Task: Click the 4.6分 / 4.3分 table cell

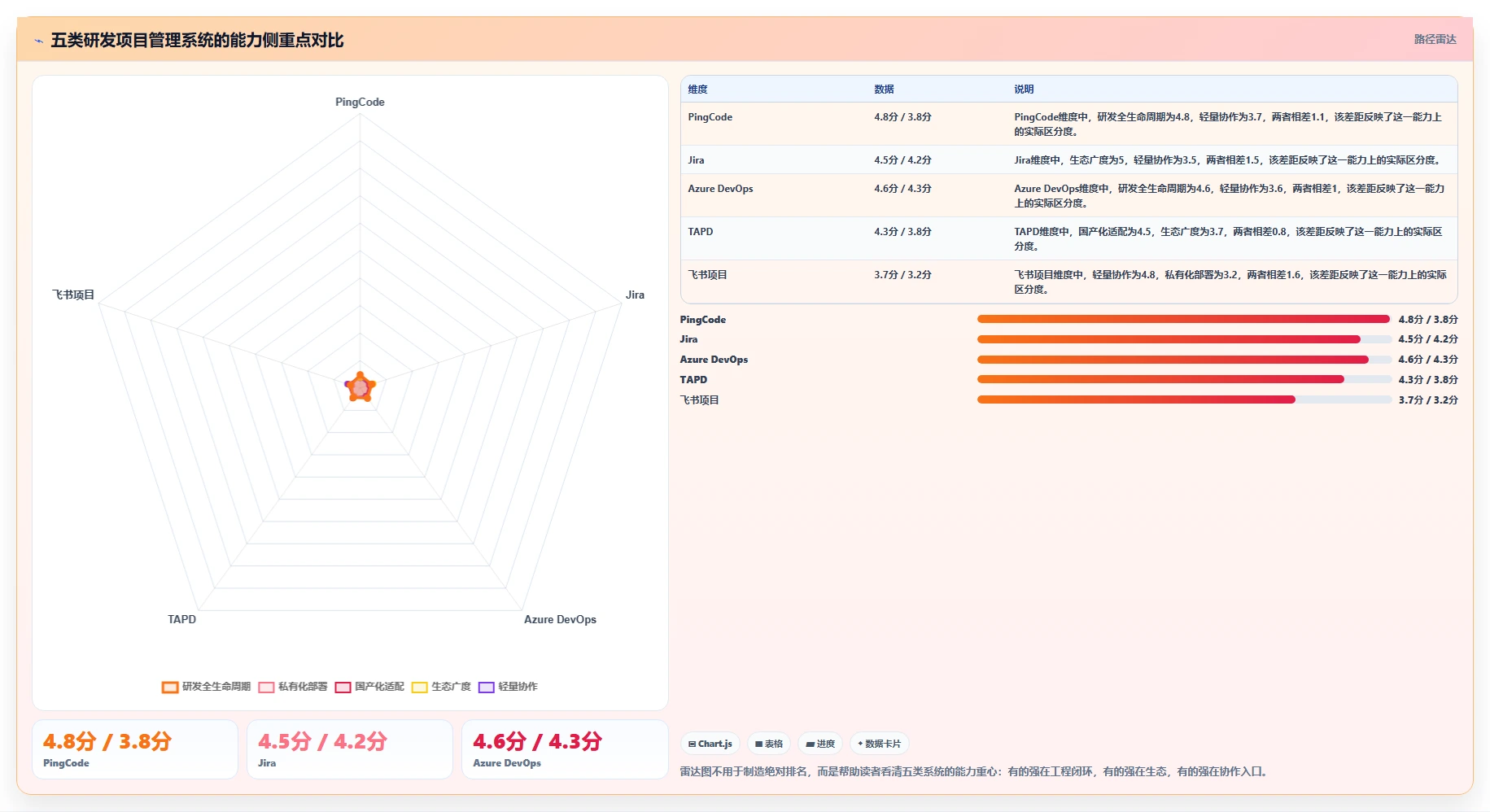Action: pos(902,189)
